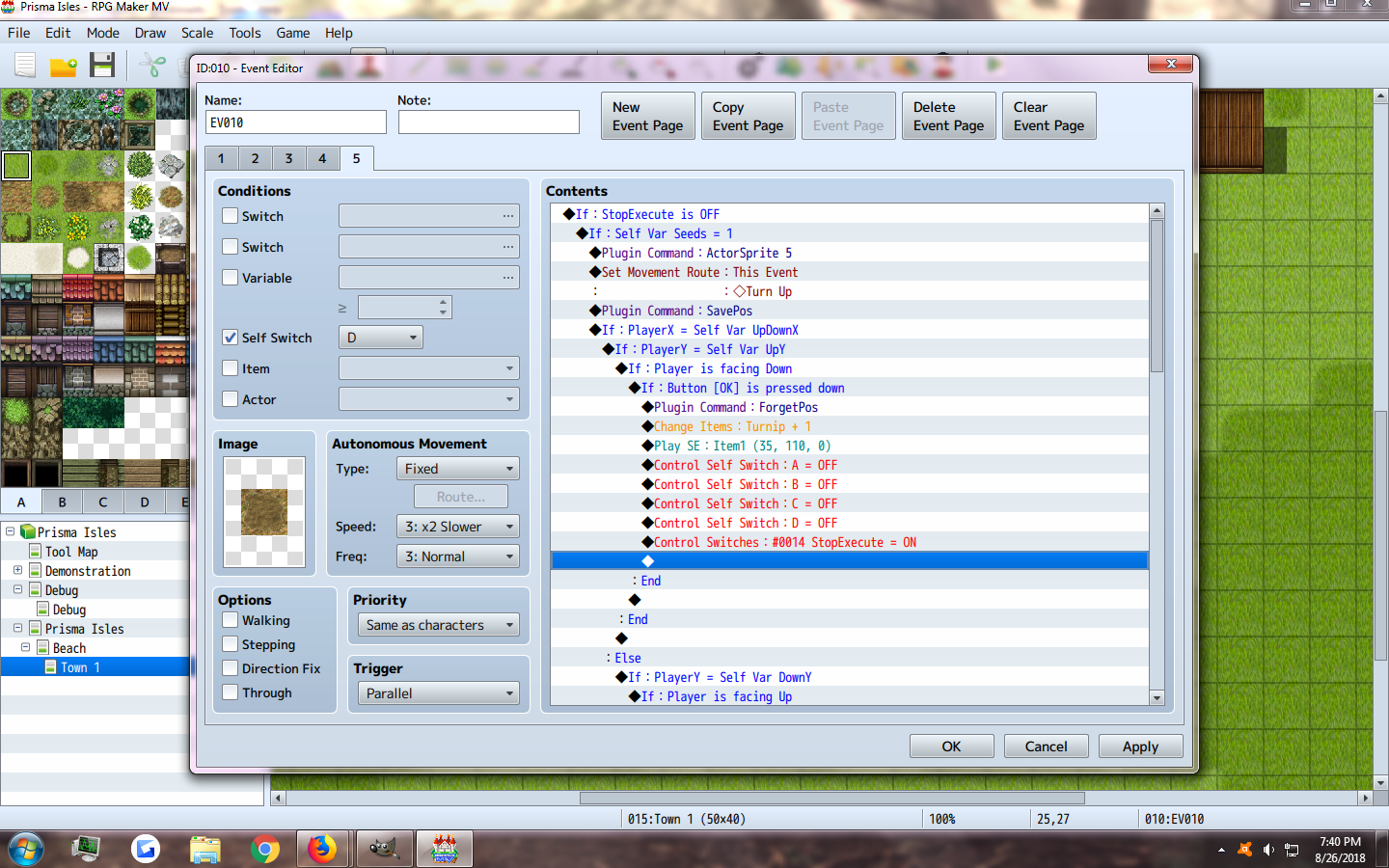The image size is (1389, 868).
Task: Show hidden system tray icons
Action: pos(1221,850)
